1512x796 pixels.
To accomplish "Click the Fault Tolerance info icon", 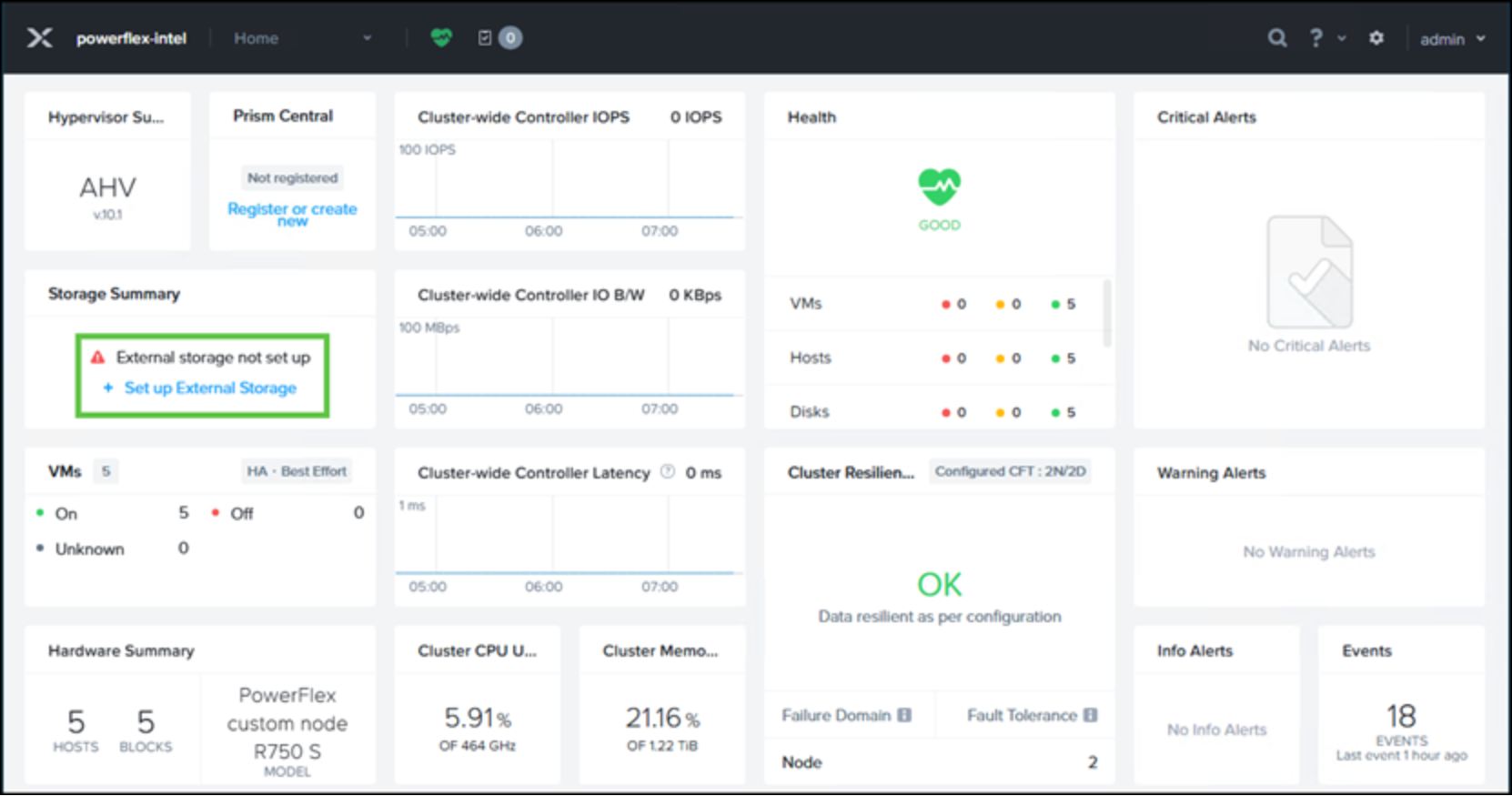I will click(x=1090, y=715).
